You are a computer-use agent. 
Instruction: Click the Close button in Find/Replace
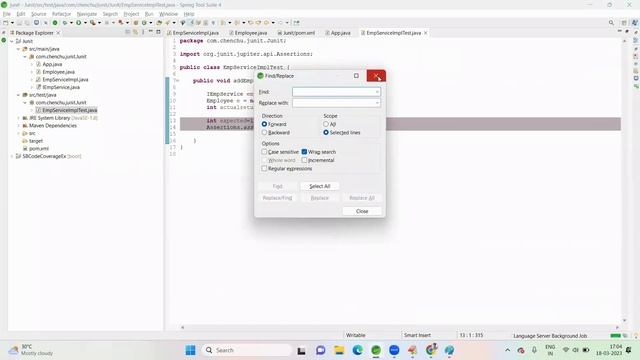[362, 211]
